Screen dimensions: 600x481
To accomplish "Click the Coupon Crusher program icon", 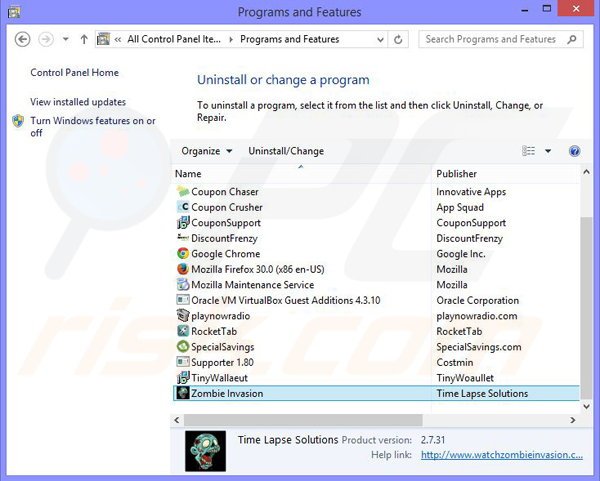I will click(x=183, y=207).
